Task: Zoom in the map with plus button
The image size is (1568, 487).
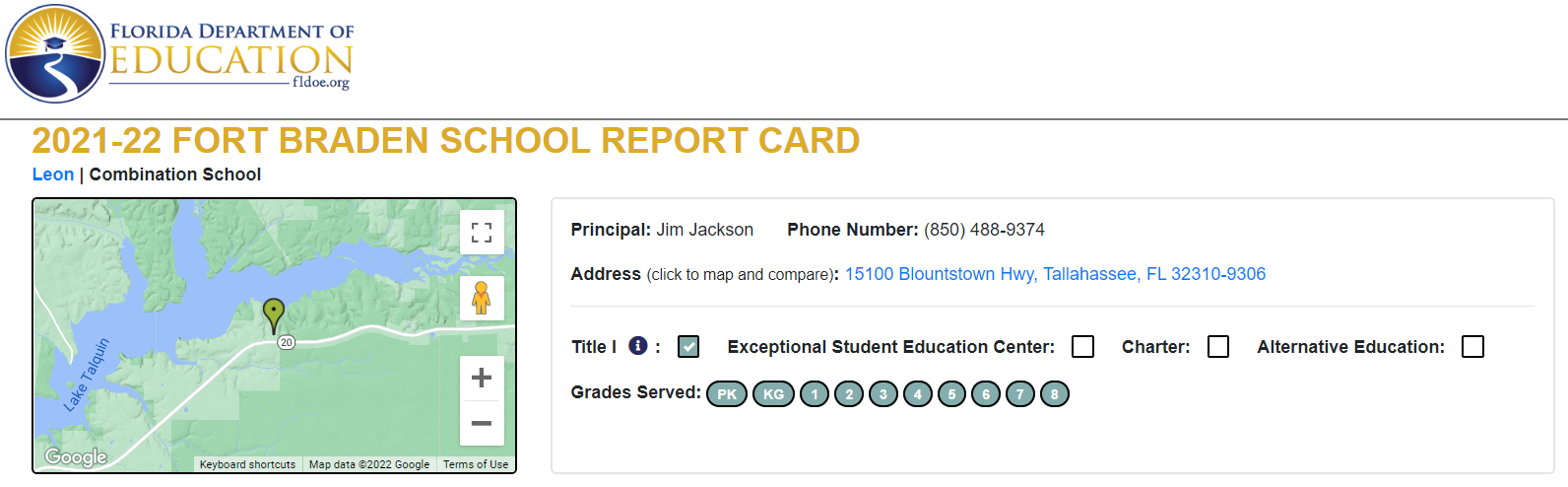Action: point(482,378)
